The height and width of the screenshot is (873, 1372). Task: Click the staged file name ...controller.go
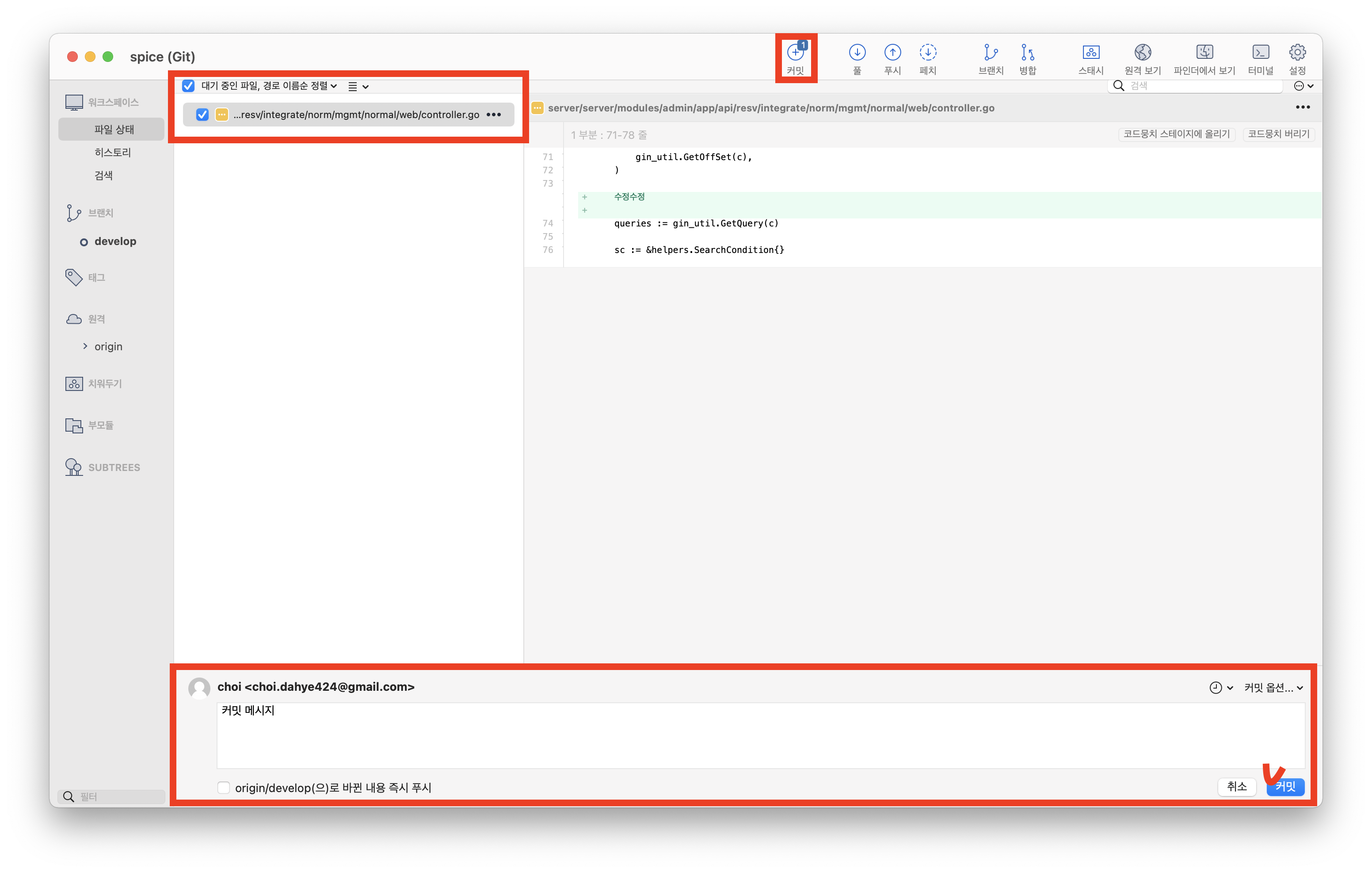356,115
